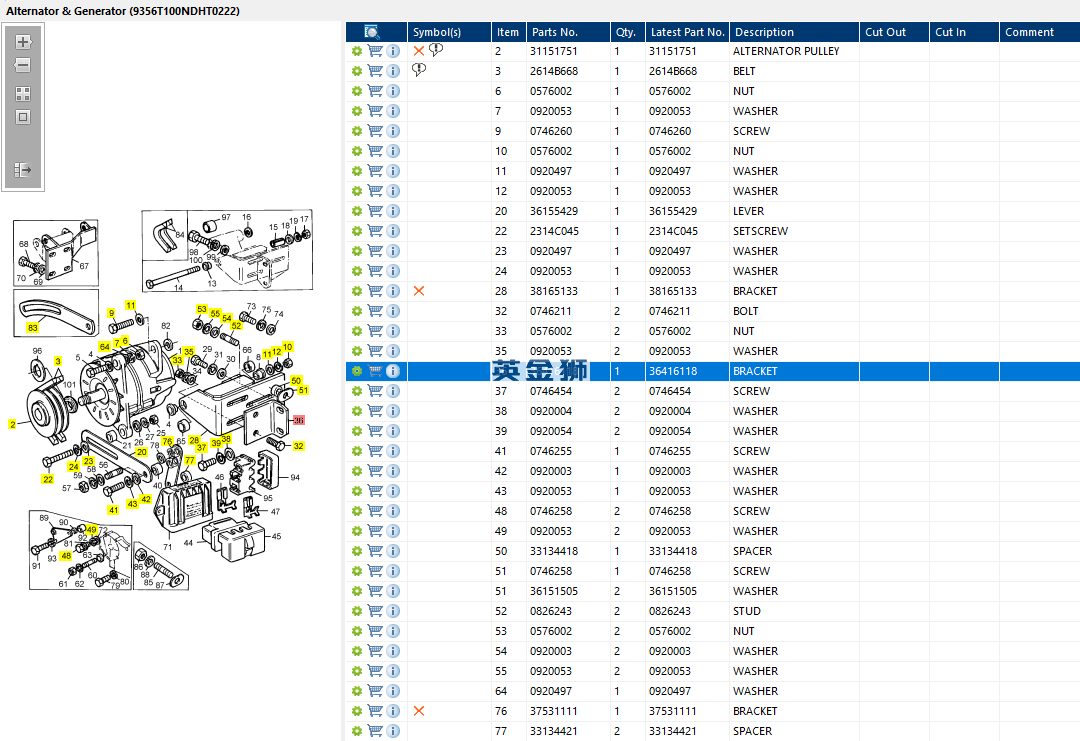Image resolution: width=1080 pixels, height=741 pixels.
Task: Click gear icon on BELT row
Action: click(357, 71)
